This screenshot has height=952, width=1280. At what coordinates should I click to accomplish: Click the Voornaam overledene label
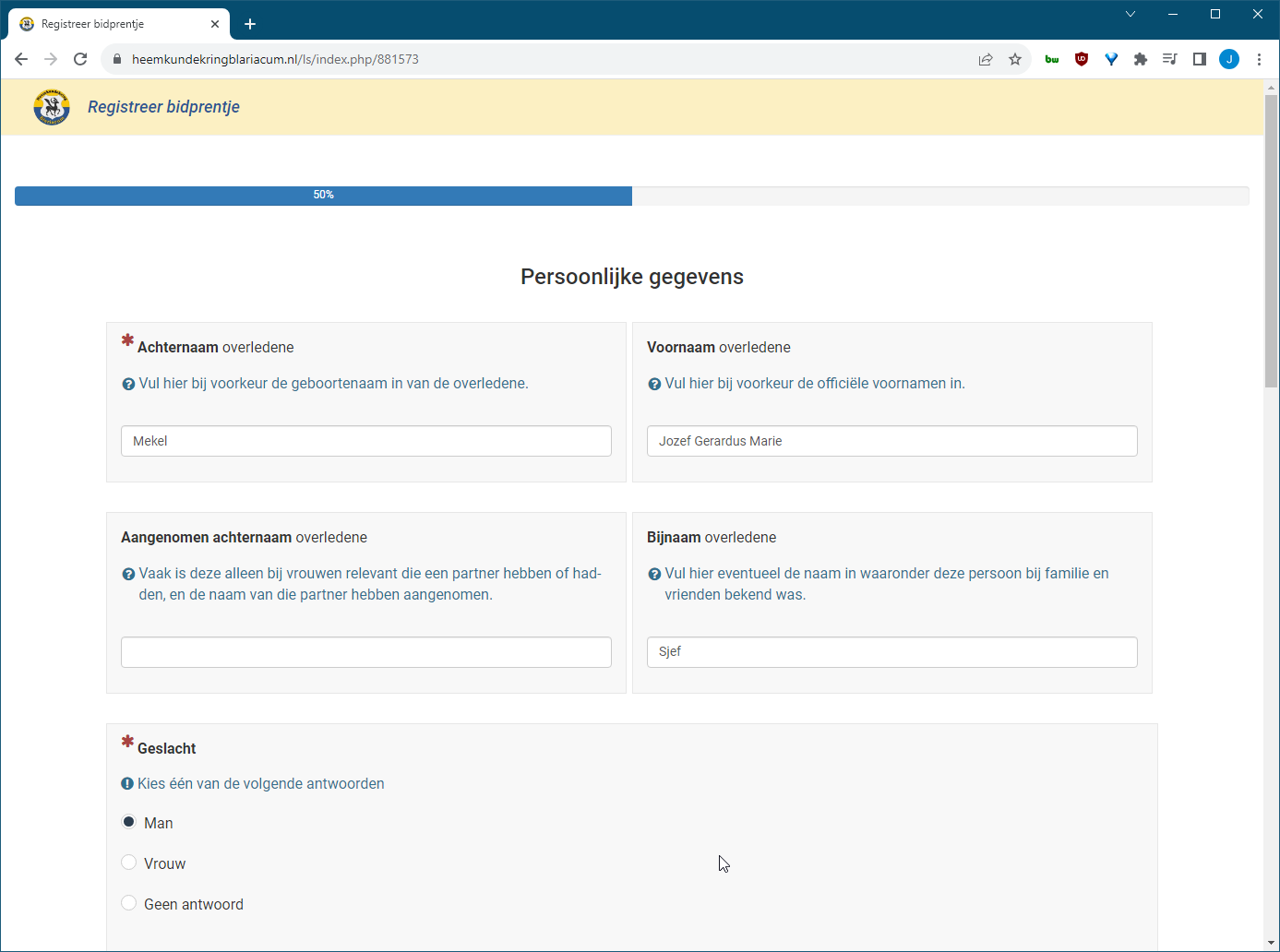pyautogui.click(x=719, y=348)
